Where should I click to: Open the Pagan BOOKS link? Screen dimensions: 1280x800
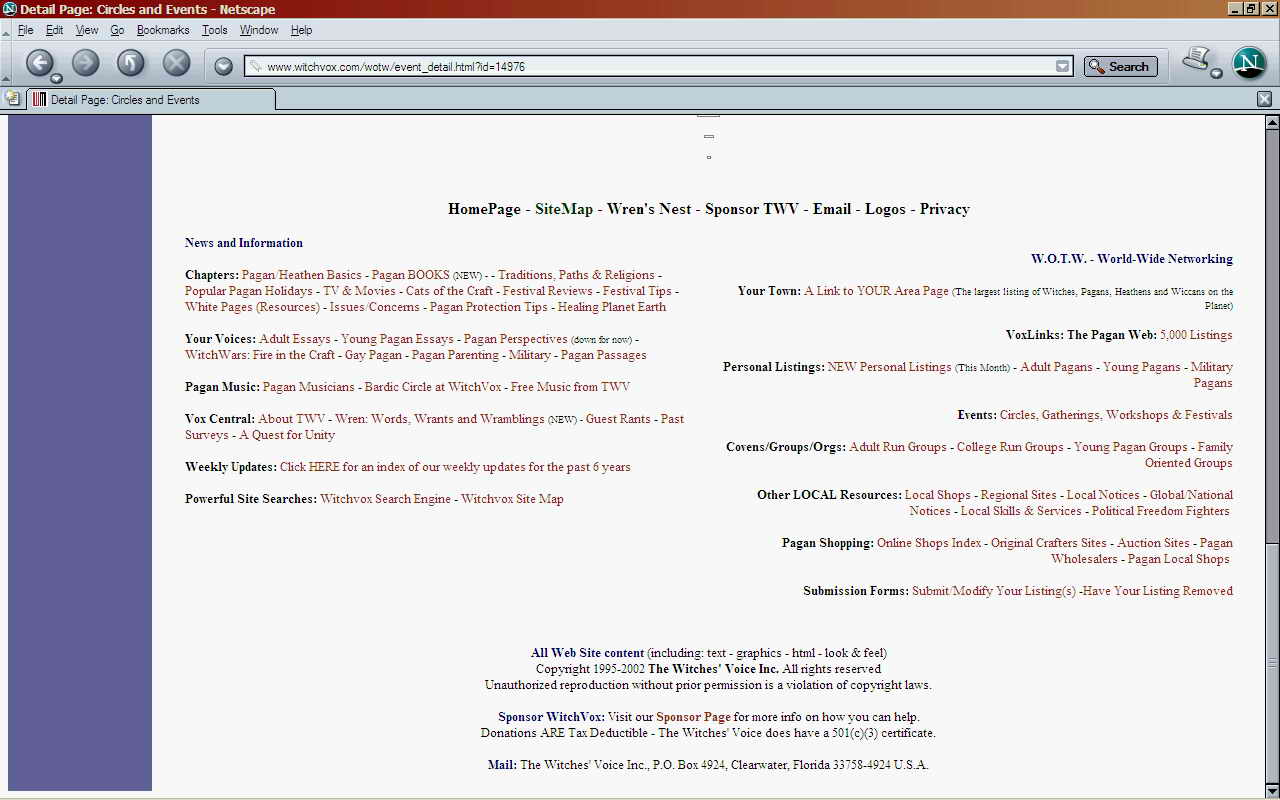tap(411, 275)
